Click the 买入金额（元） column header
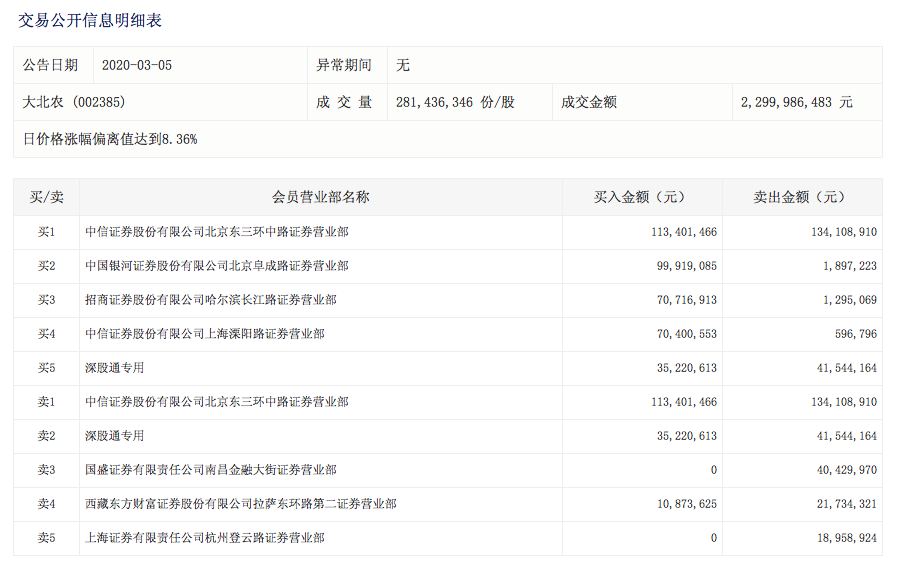 [x=642, y=197]
